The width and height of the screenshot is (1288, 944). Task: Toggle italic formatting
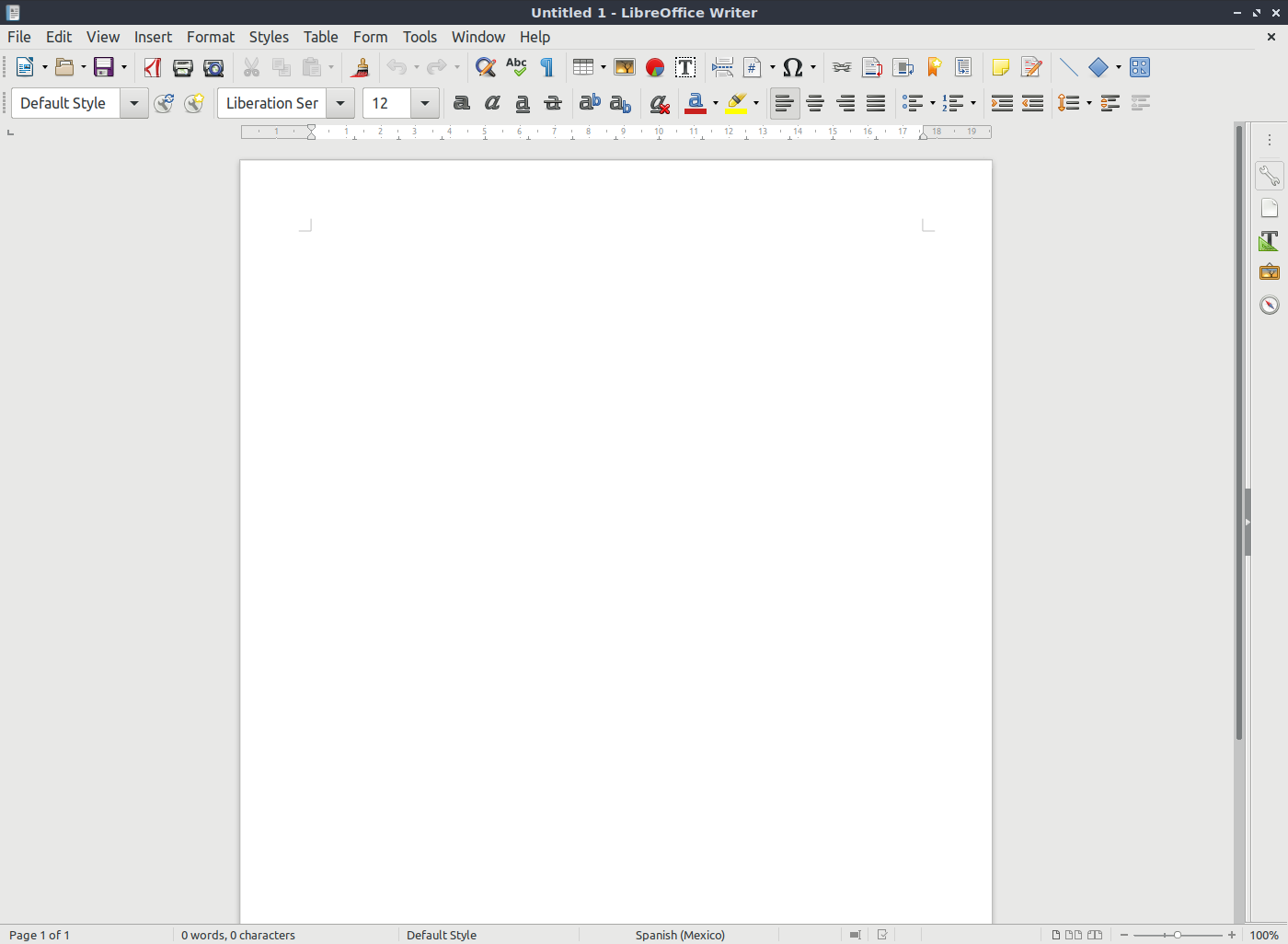[x=492, y=103]
